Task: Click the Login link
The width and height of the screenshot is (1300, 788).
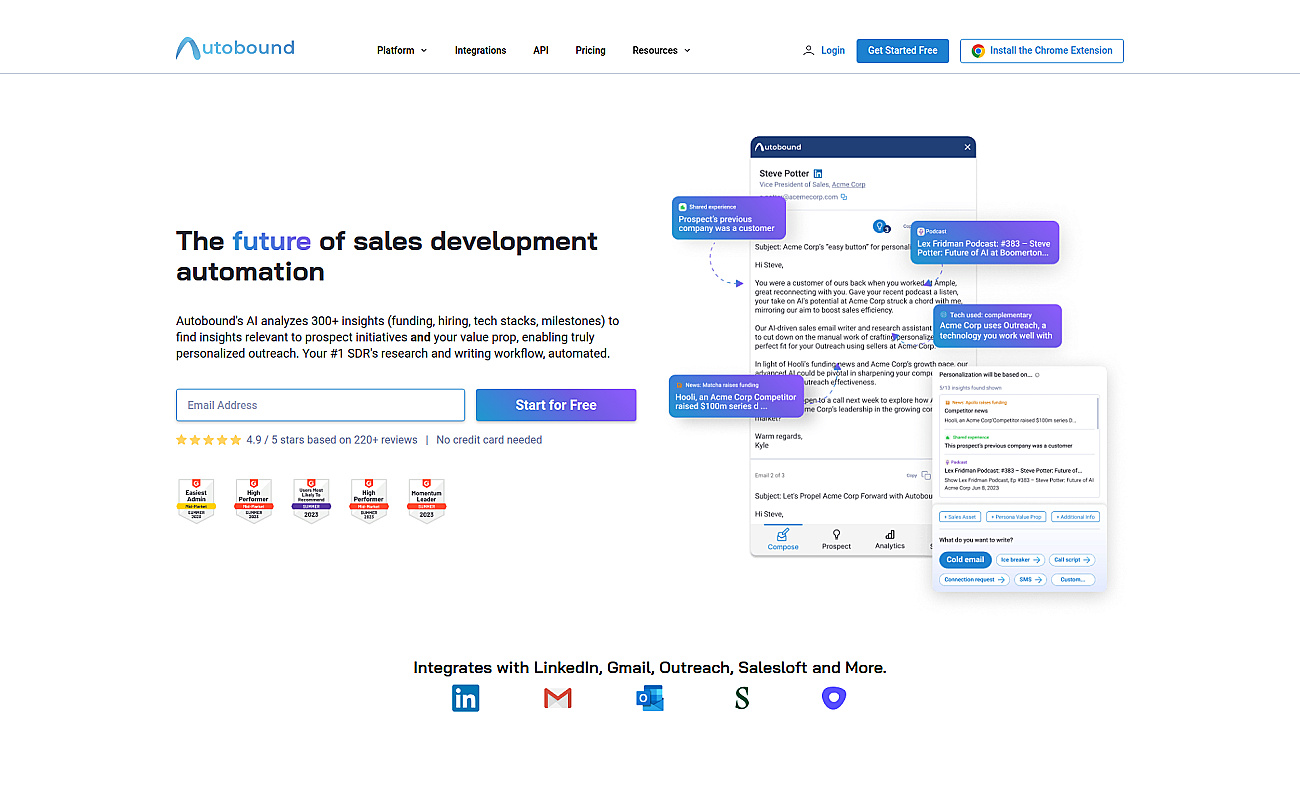Action: point(824,50)
